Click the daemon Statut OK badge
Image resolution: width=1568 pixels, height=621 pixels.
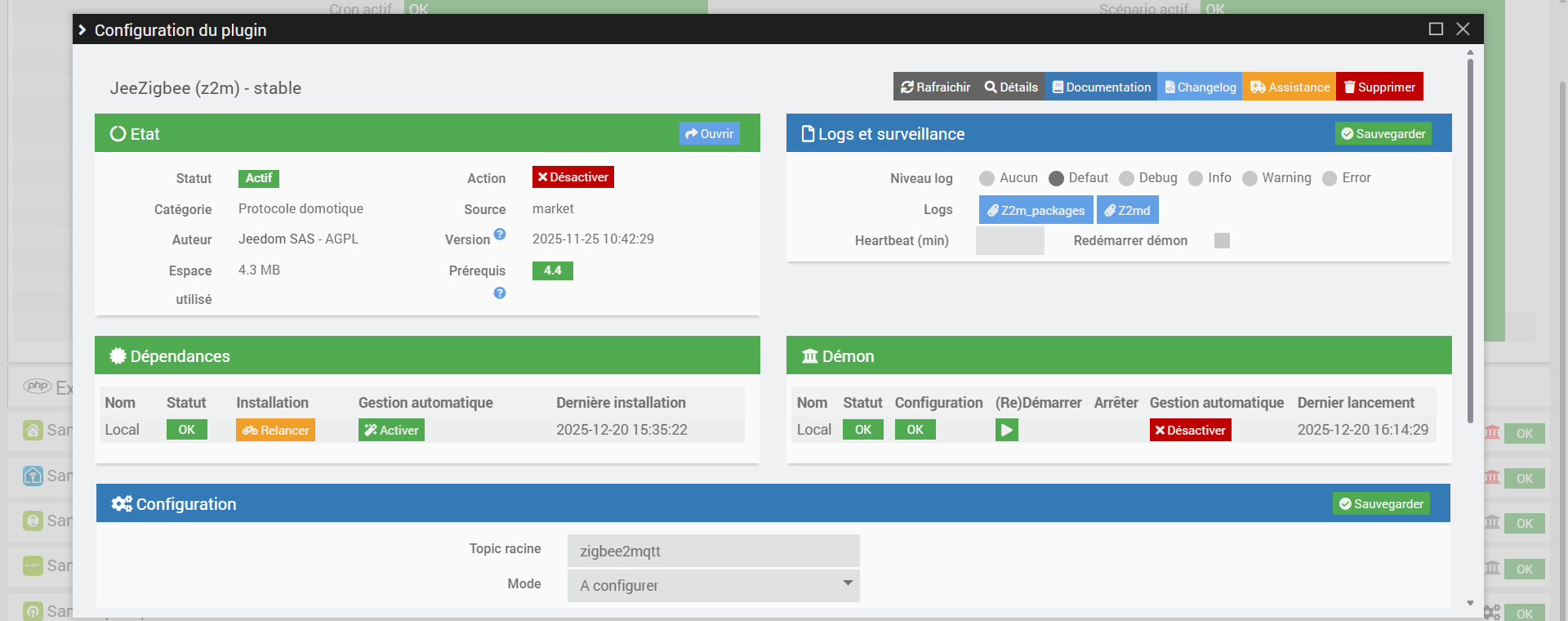863,430
